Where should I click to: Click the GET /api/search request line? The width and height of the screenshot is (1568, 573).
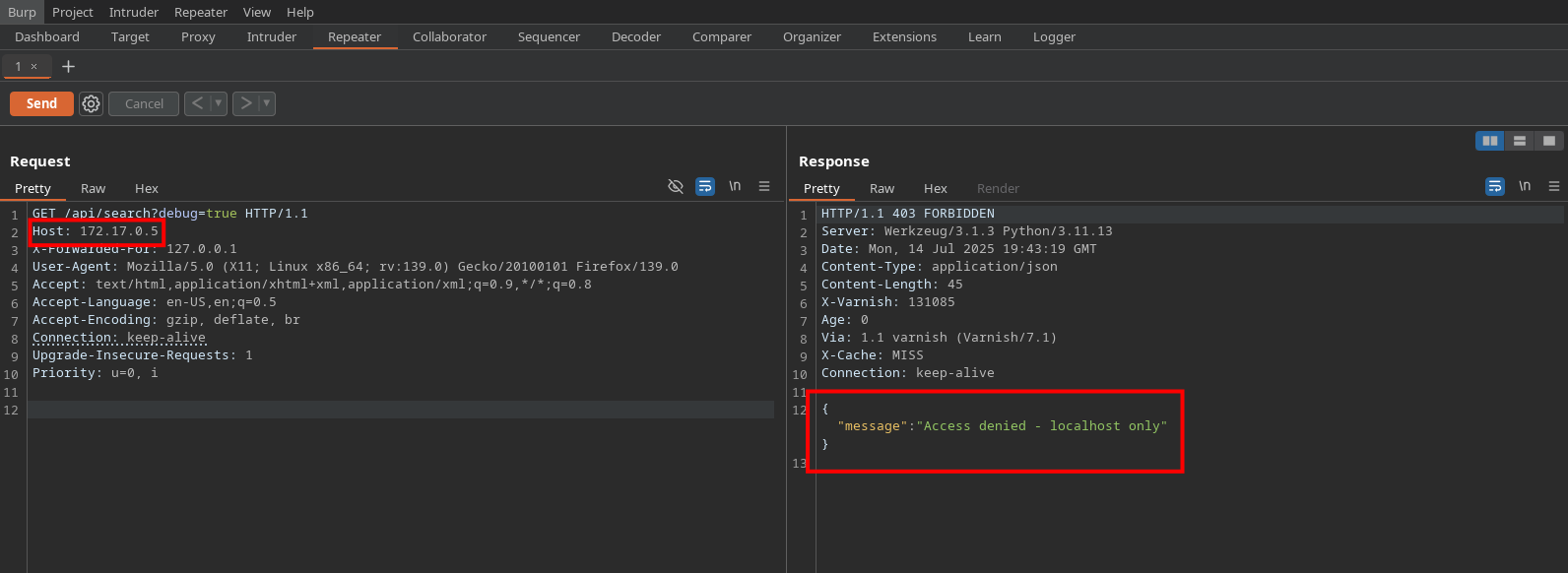(169, 213)
